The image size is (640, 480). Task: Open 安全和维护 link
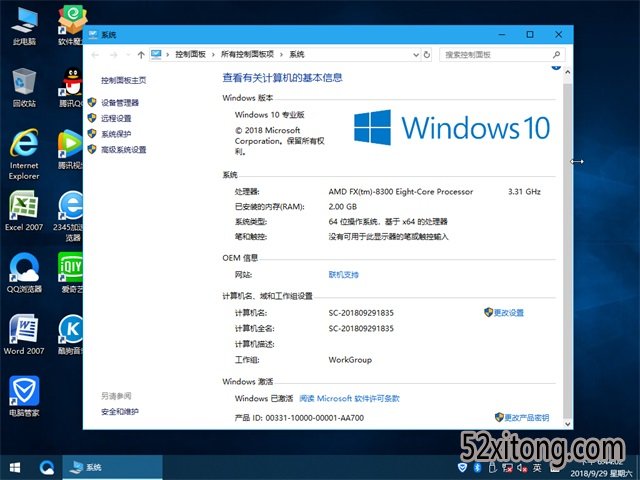point(120,412)
